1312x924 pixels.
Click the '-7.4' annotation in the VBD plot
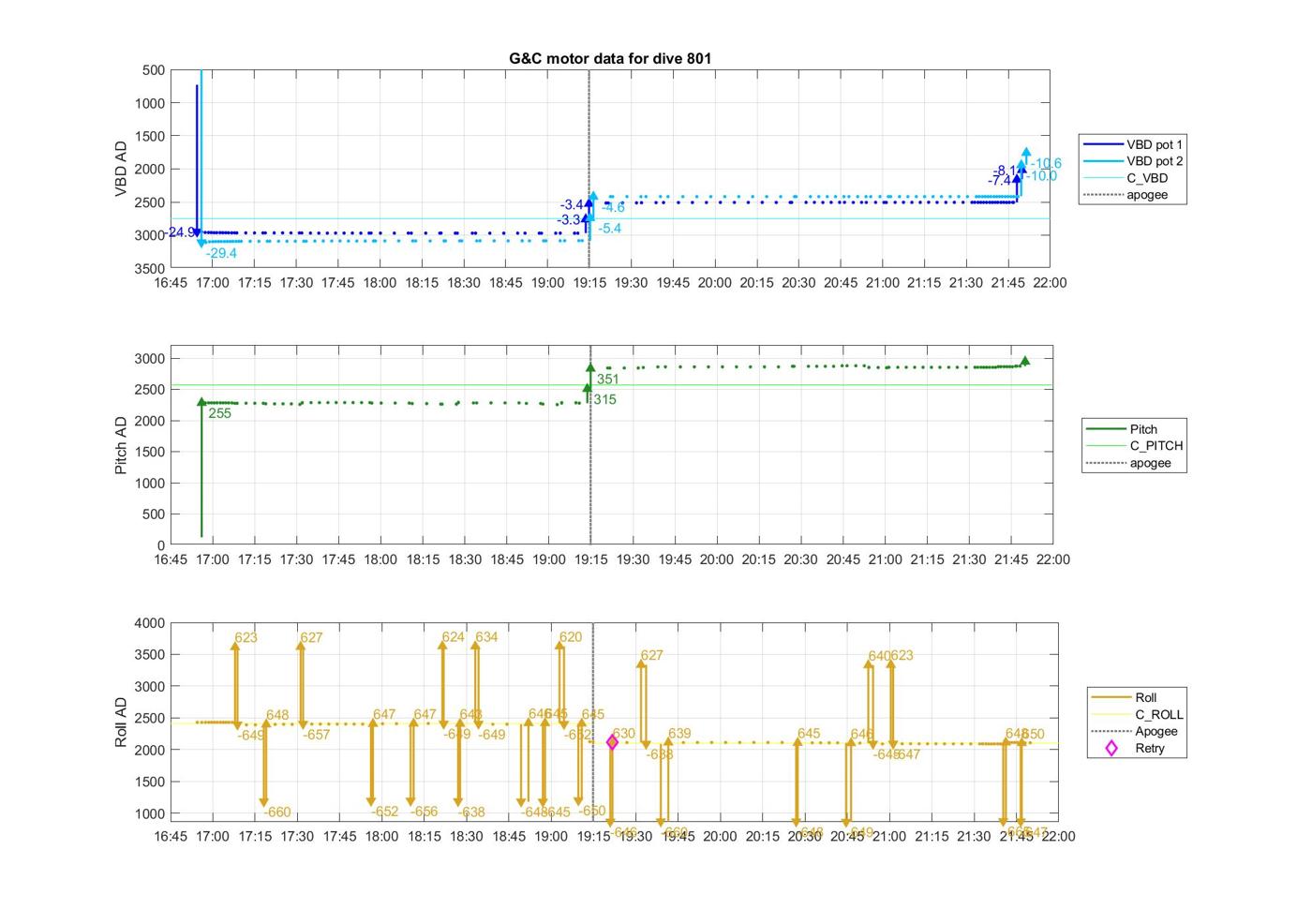[999, 181]
